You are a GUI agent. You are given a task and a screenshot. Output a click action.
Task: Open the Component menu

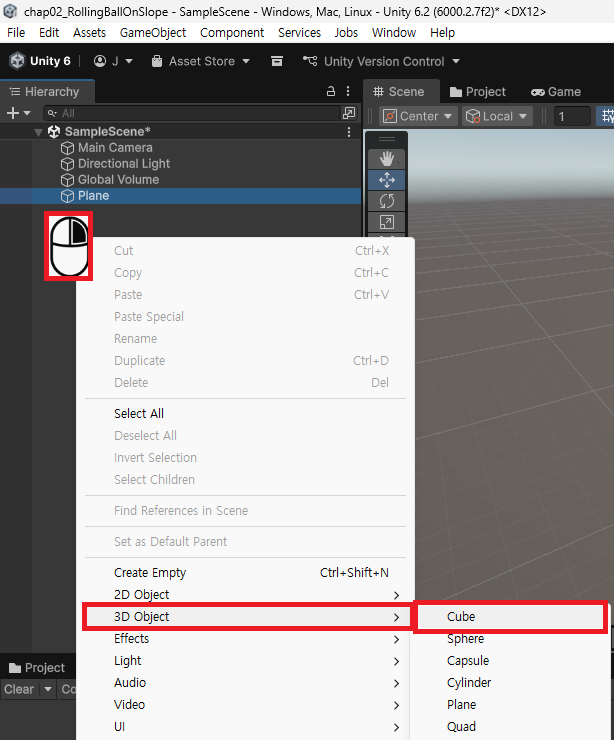pos(232,33)
